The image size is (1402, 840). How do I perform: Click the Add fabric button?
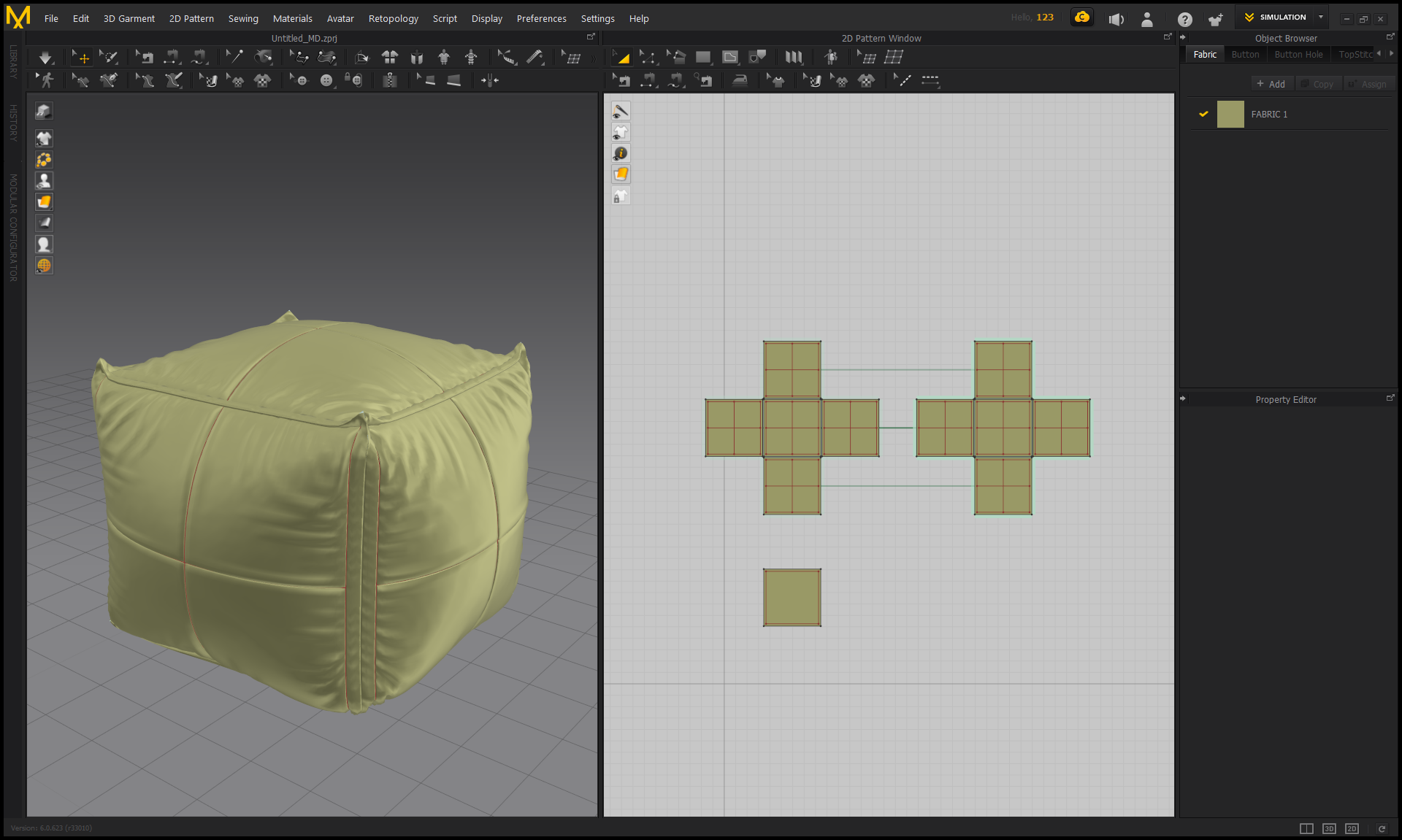(x=1271, y=85)
